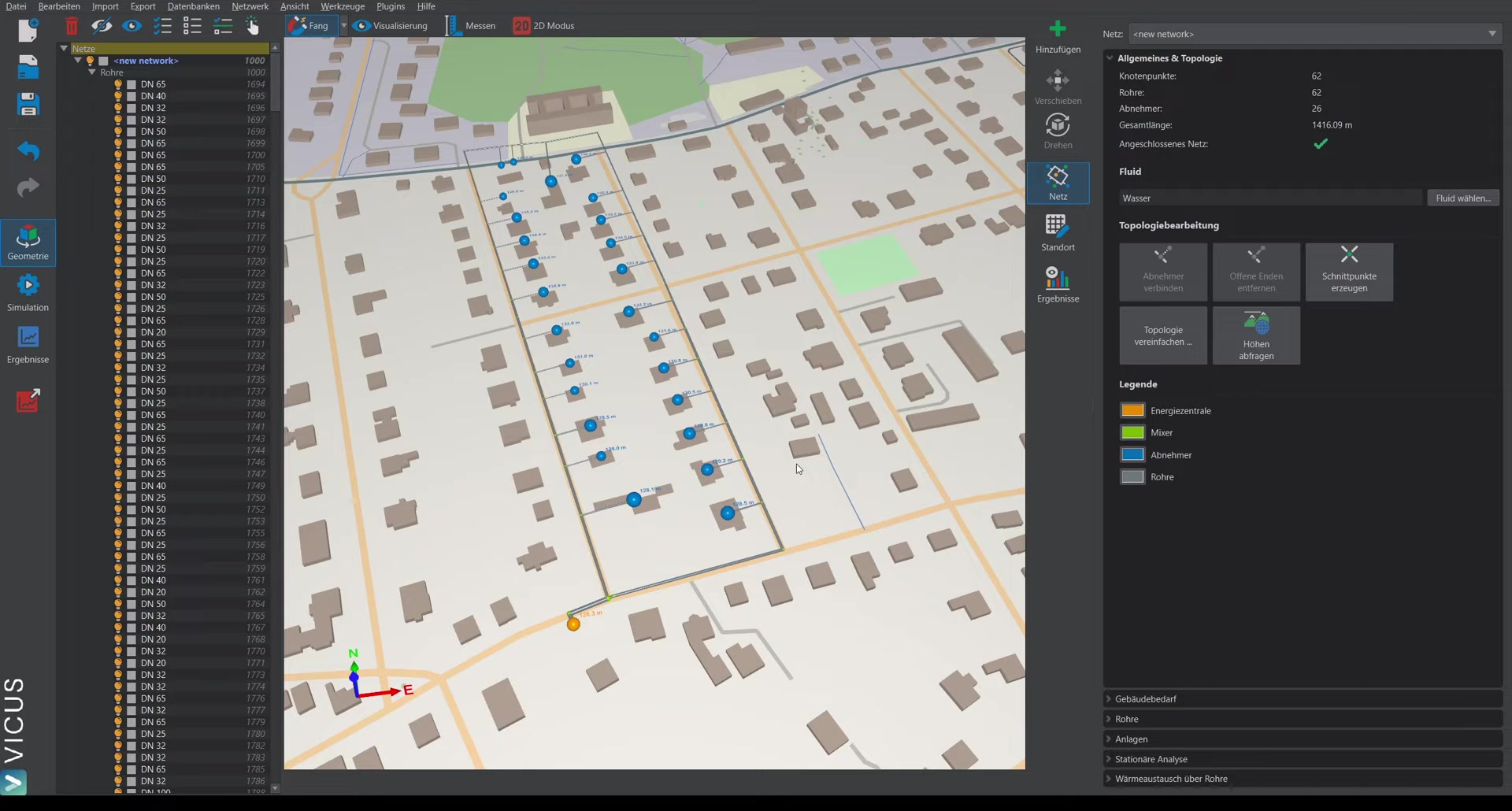Click Energiezentrale orange legend swatch
1512x811 pixels.
(1132, 410)
